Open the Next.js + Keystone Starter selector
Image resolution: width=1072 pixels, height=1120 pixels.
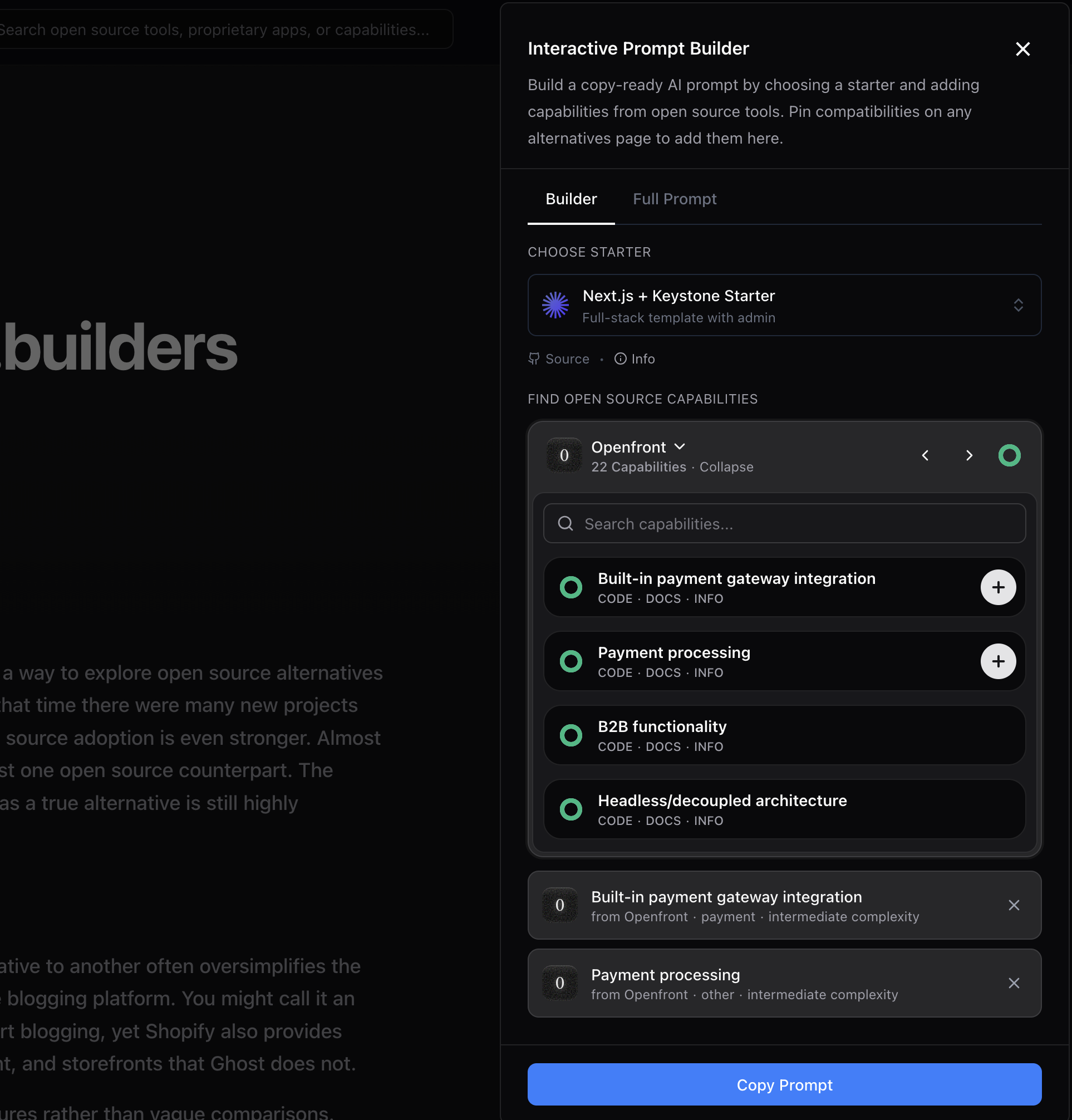click(x=784, y=305)
